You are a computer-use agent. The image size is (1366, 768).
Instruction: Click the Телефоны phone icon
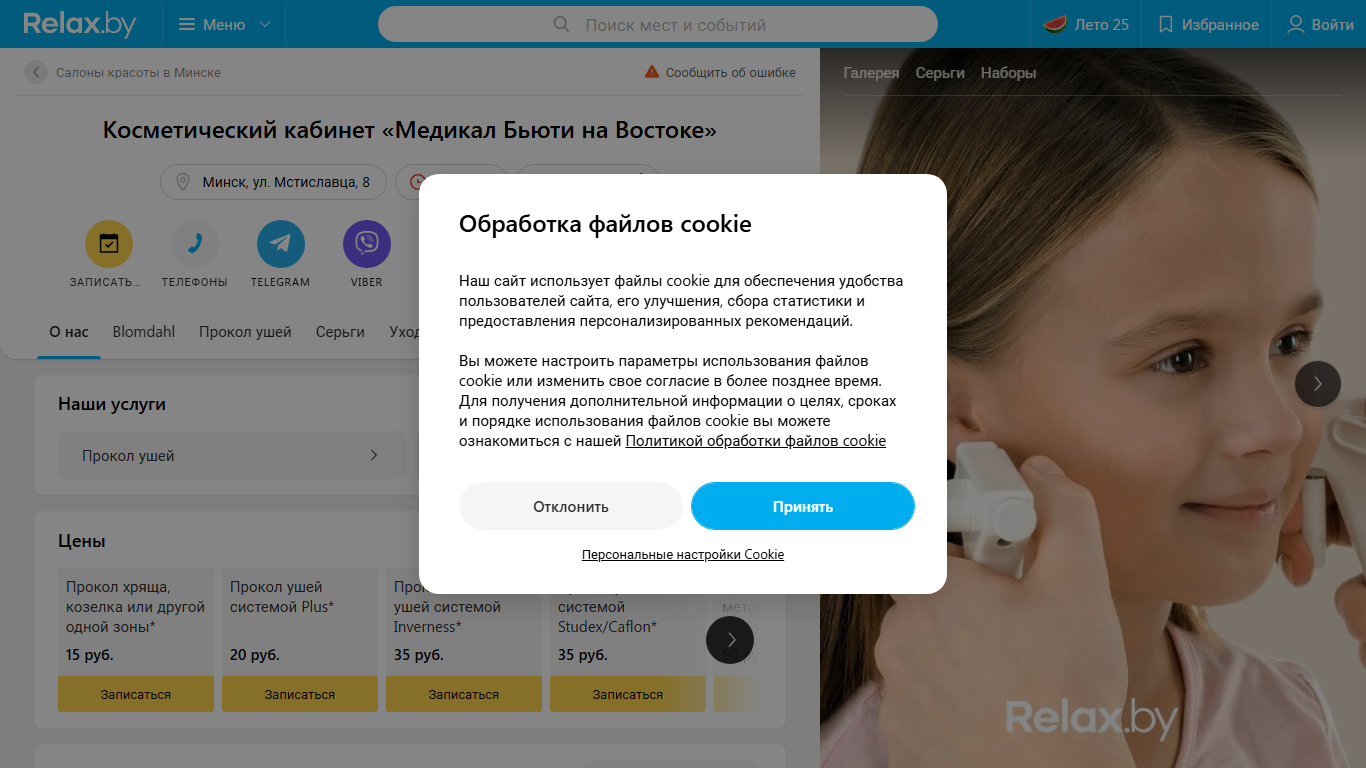(x=195, y=244)
